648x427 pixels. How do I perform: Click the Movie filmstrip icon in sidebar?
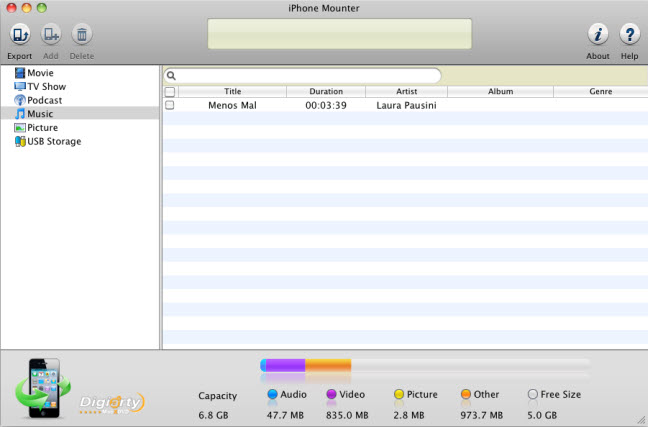pyautogui.click(x=20, y=73)
